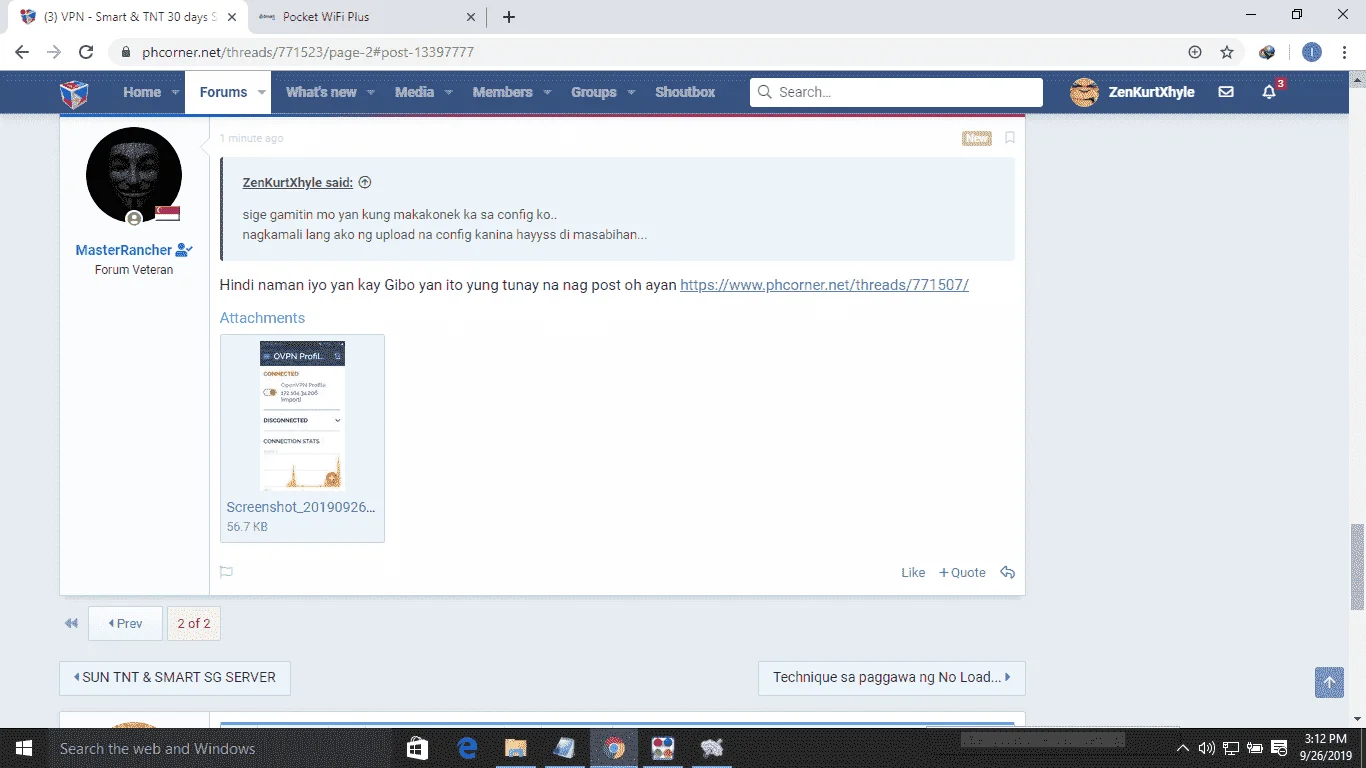The width and height of the screenshot is (1366, 768).
Task: Expand the Groups menu dropdown arrow
Action: 631,92
